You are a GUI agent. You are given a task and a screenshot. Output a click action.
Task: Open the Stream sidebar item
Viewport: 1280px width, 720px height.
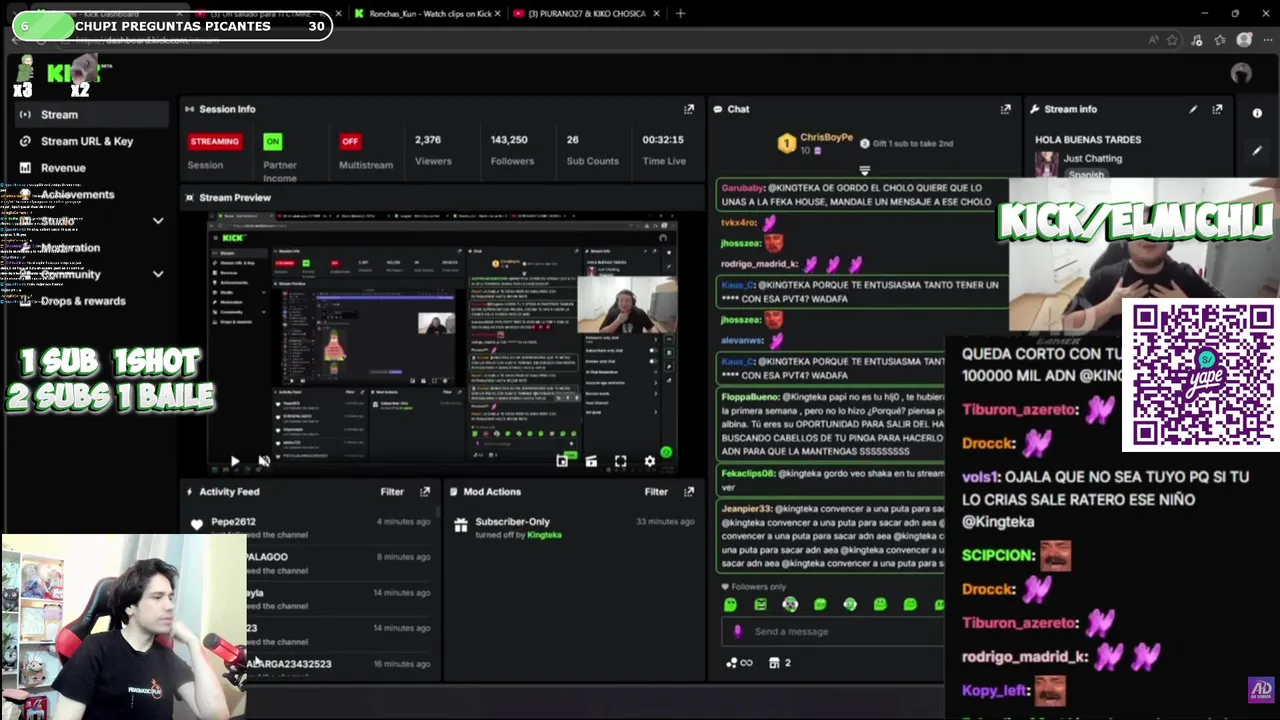click(90, 115)
